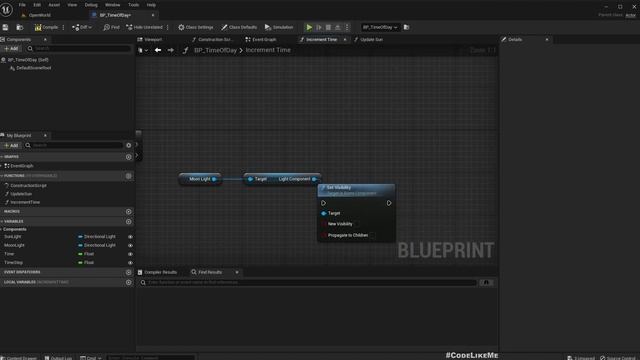Image resolution: width=640 pixels, height=360 pixels.
Task: Open the Debug menu
Action: pos(91,5)
